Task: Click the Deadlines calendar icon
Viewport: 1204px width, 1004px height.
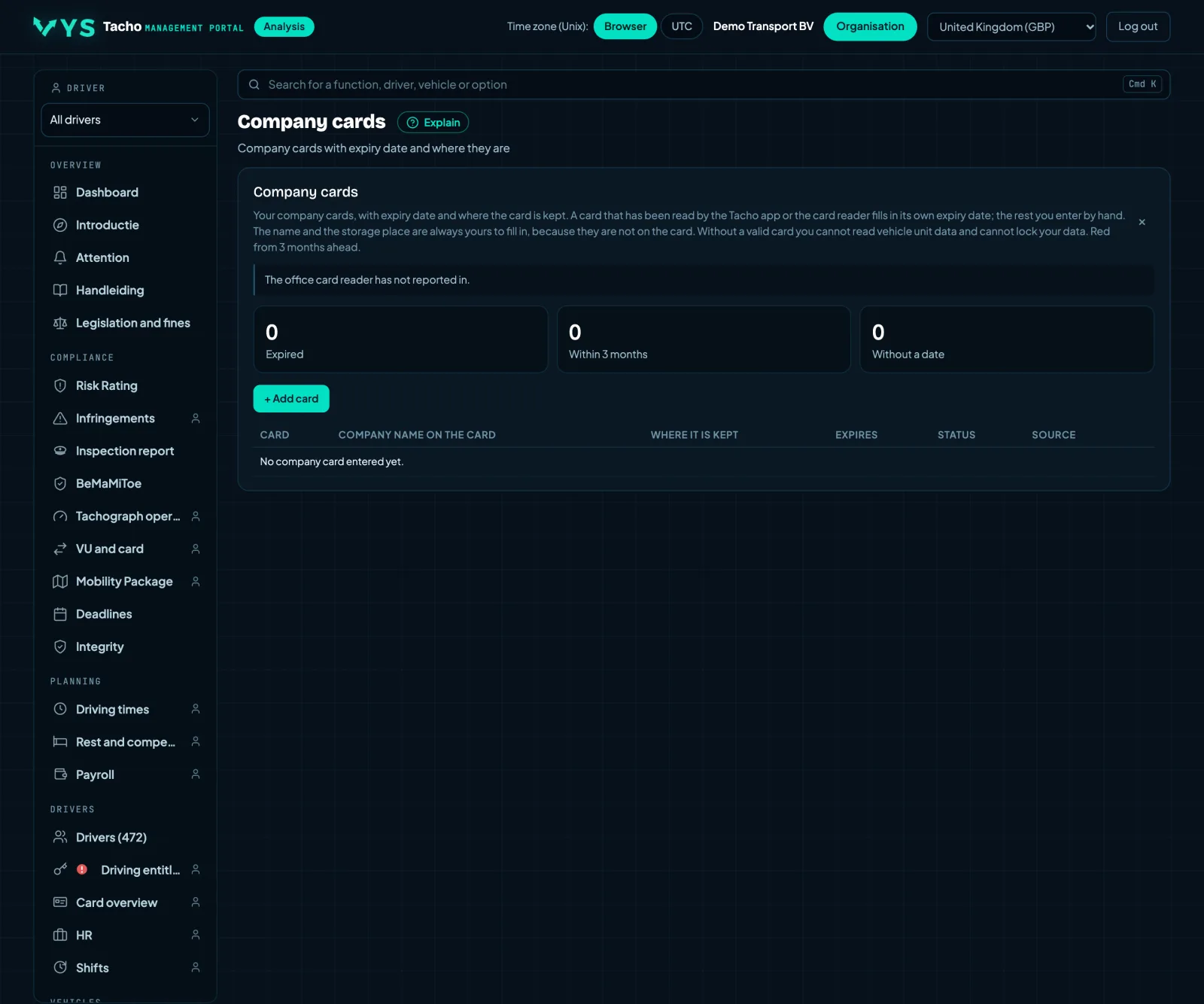Action: click(x=60, y=614)
